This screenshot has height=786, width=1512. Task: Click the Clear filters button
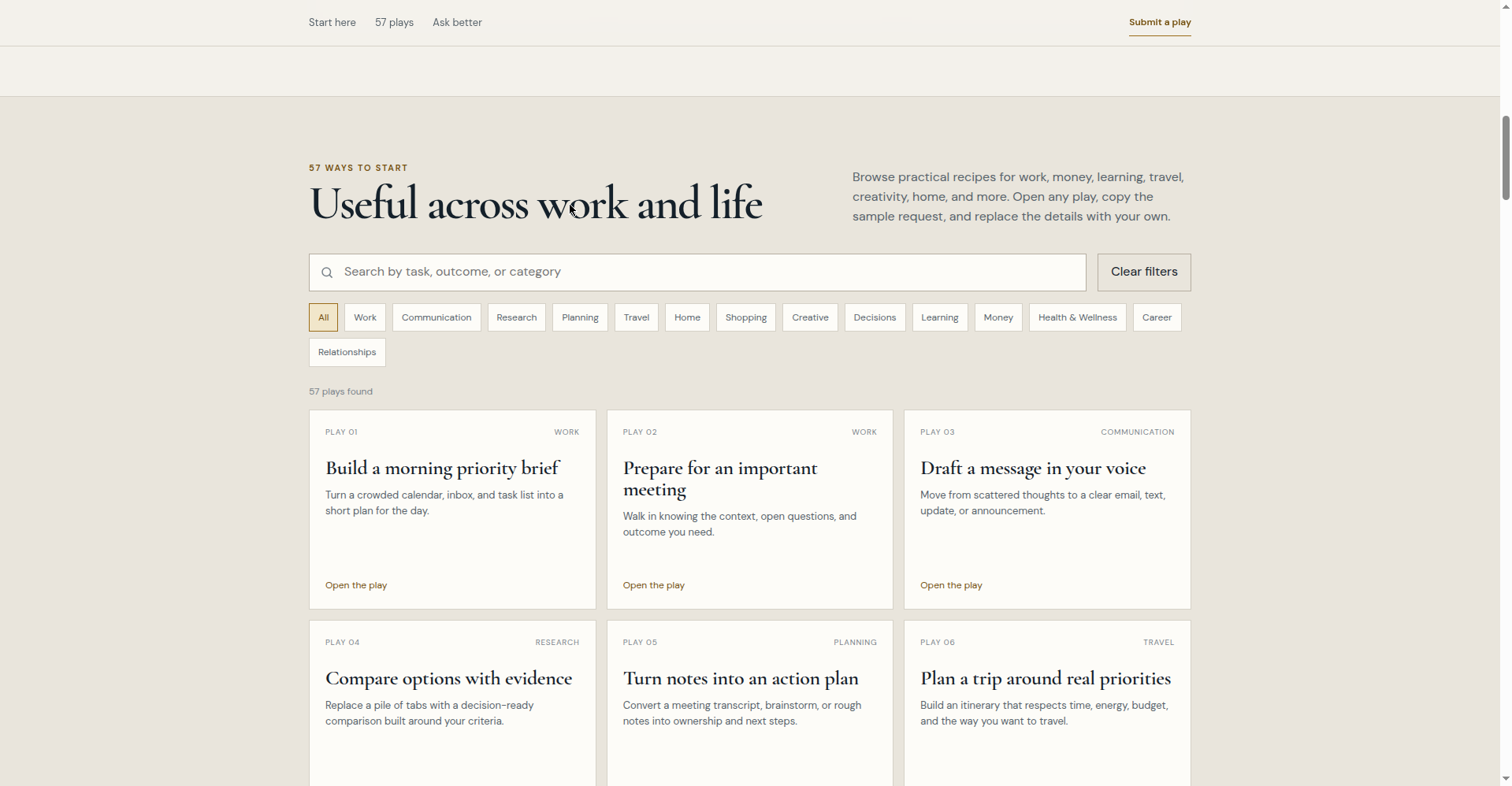pyautogui.click(x=1144, y=273)
